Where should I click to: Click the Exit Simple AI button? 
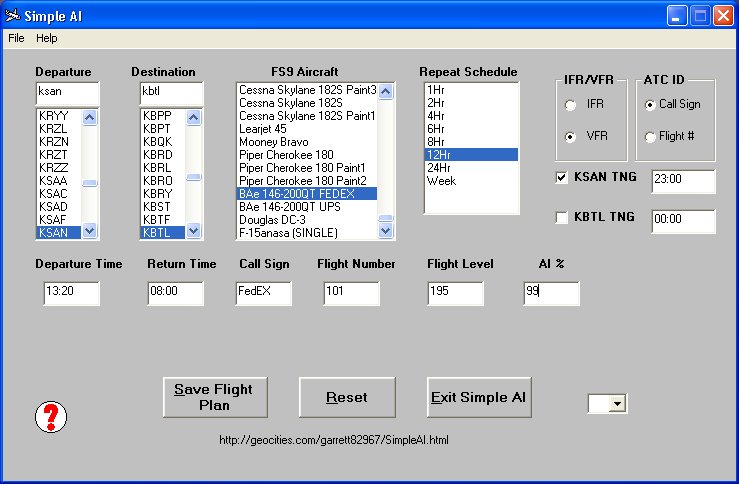[x=478, y=397]
